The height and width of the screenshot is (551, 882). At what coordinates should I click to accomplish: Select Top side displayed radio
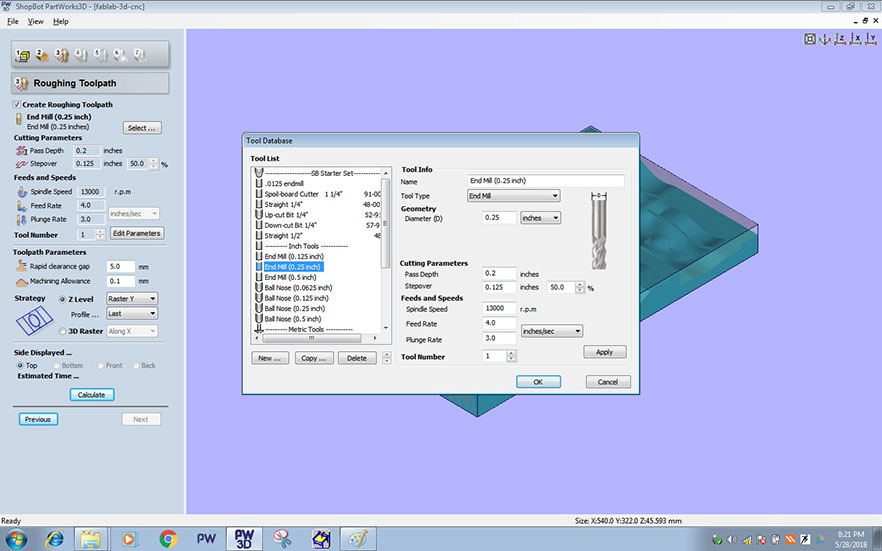point(20,365)
